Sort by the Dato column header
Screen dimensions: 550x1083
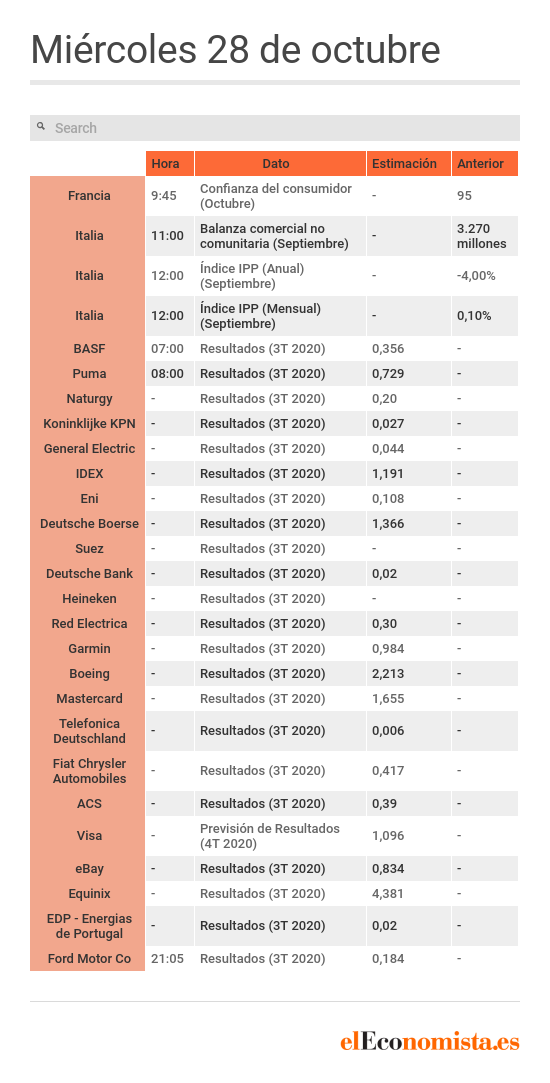point(280,164)
